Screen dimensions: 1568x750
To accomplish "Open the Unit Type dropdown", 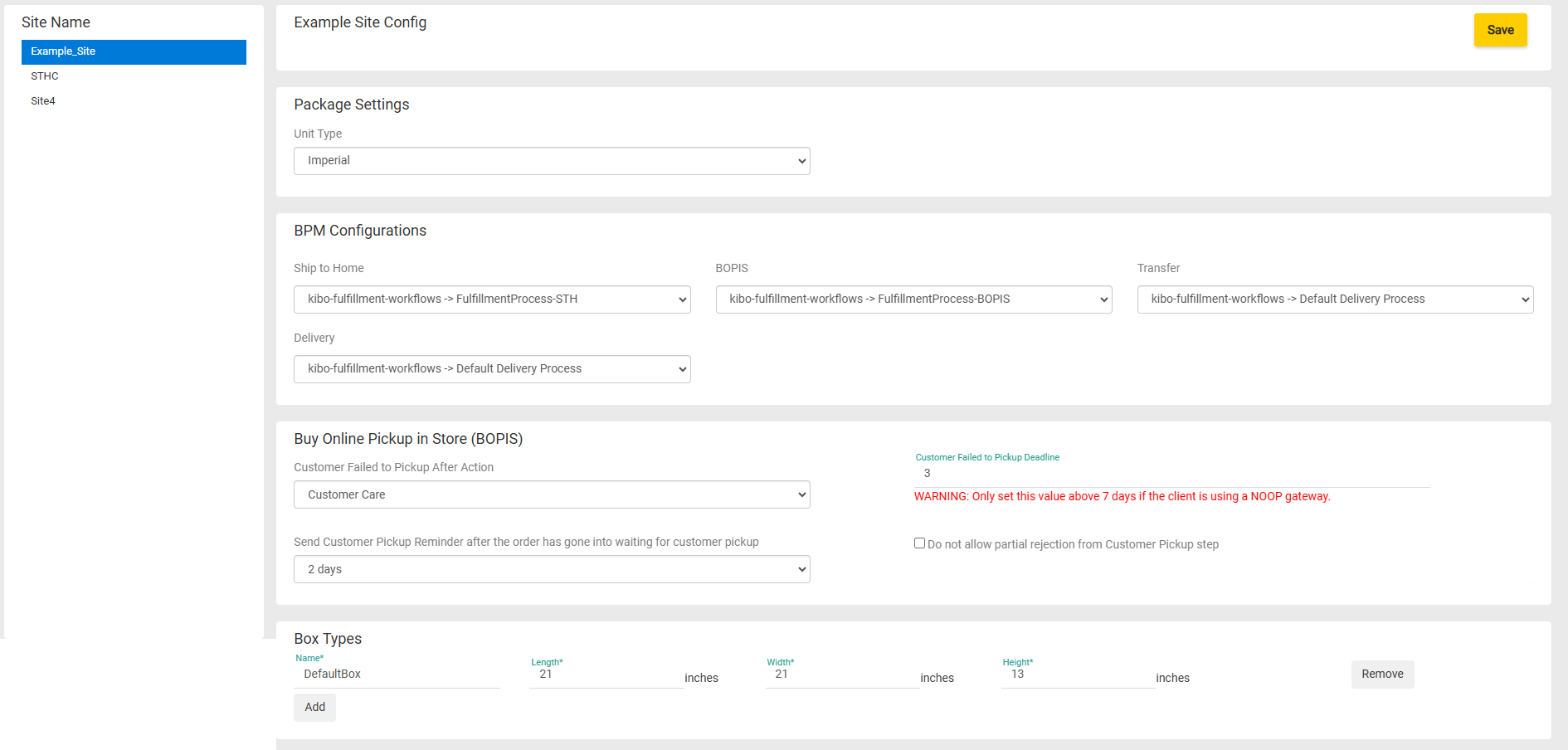I will click(x=552, y=161).
